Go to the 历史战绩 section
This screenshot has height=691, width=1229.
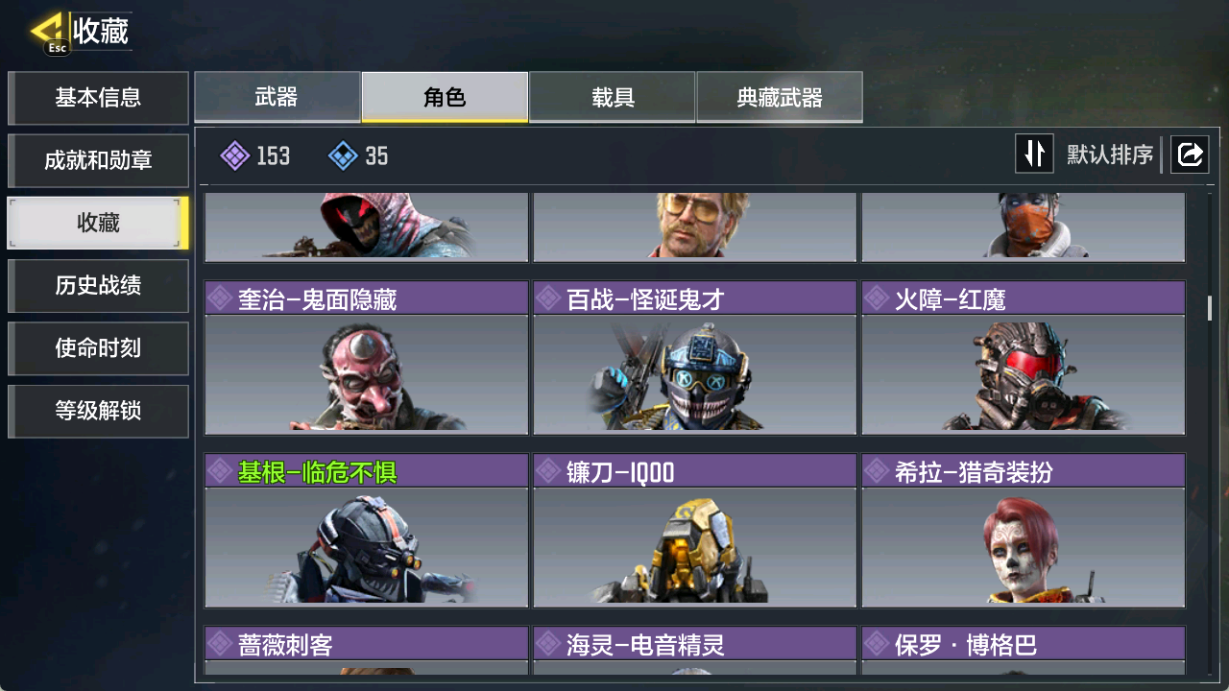(x=98, y=286)
